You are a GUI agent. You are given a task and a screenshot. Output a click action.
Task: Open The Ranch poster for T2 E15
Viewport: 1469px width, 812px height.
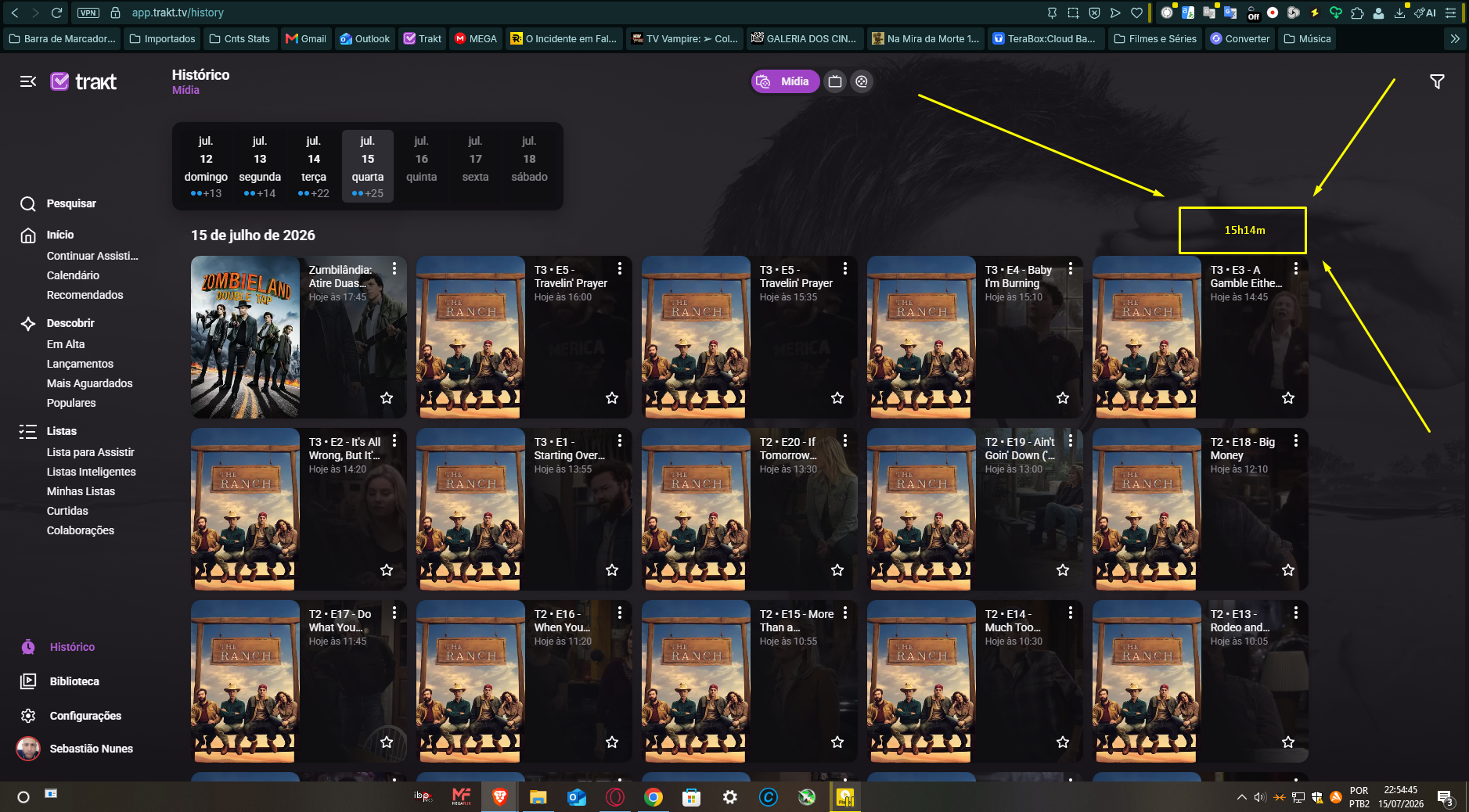(696, 681)
